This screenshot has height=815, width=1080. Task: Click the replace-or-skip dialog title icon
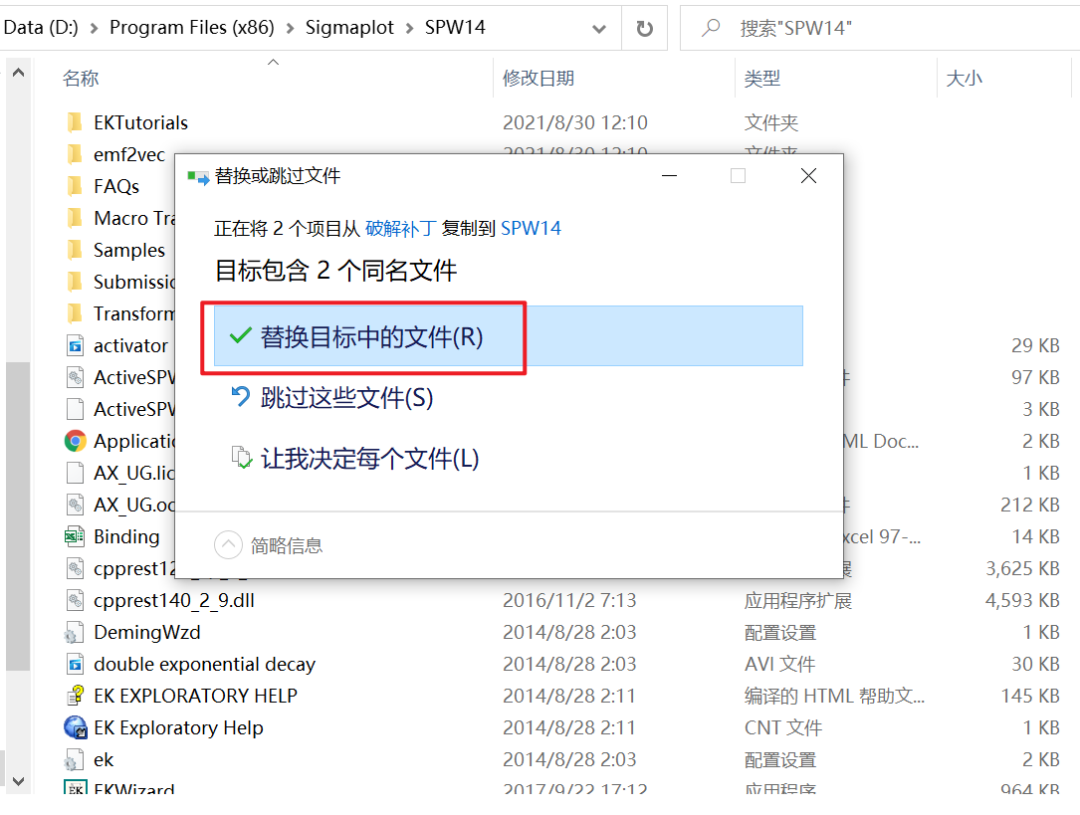[x=198, y=178]
